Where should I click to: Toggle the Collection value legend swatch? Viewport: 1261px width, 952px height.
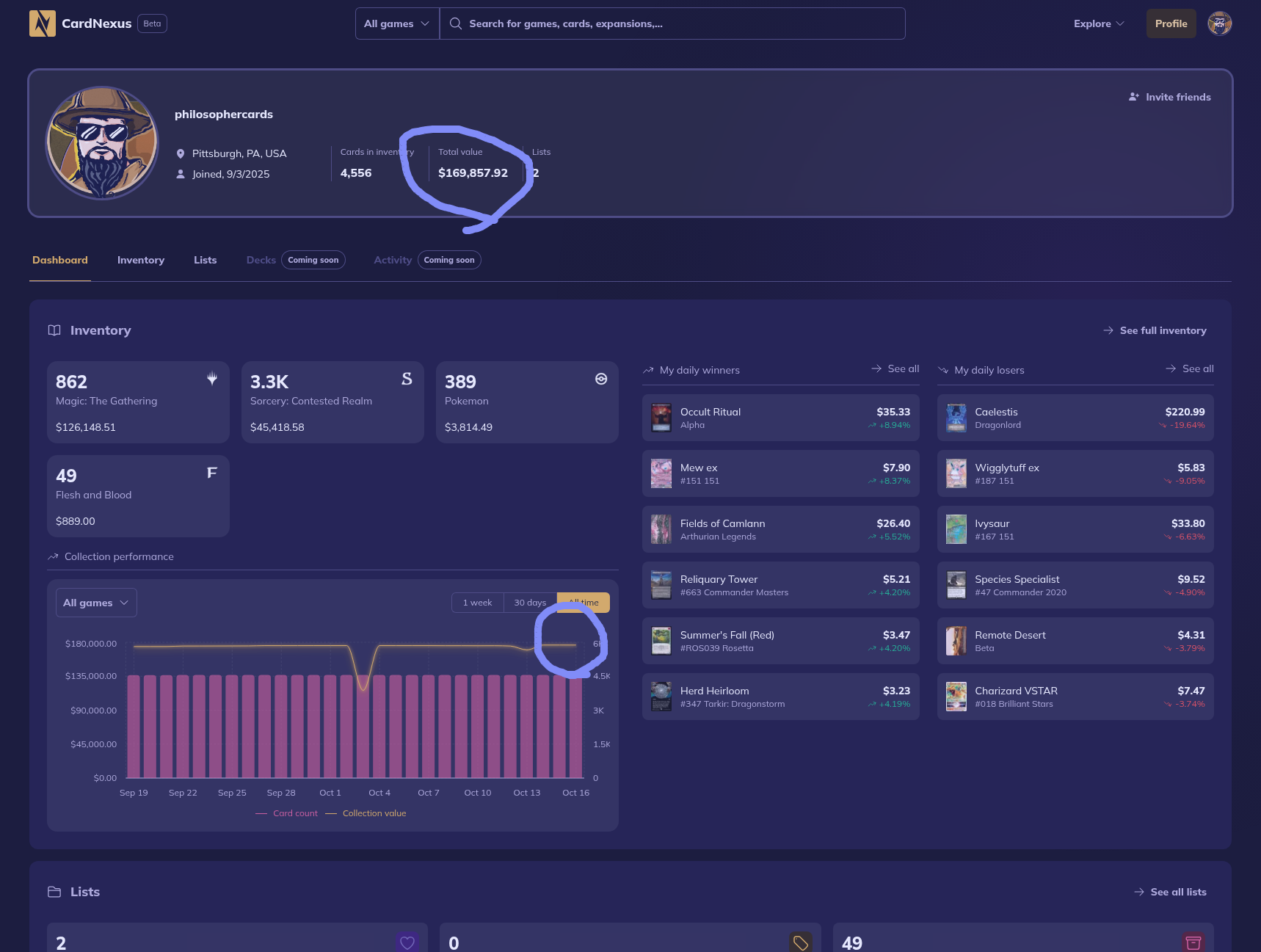click(331, 813)
